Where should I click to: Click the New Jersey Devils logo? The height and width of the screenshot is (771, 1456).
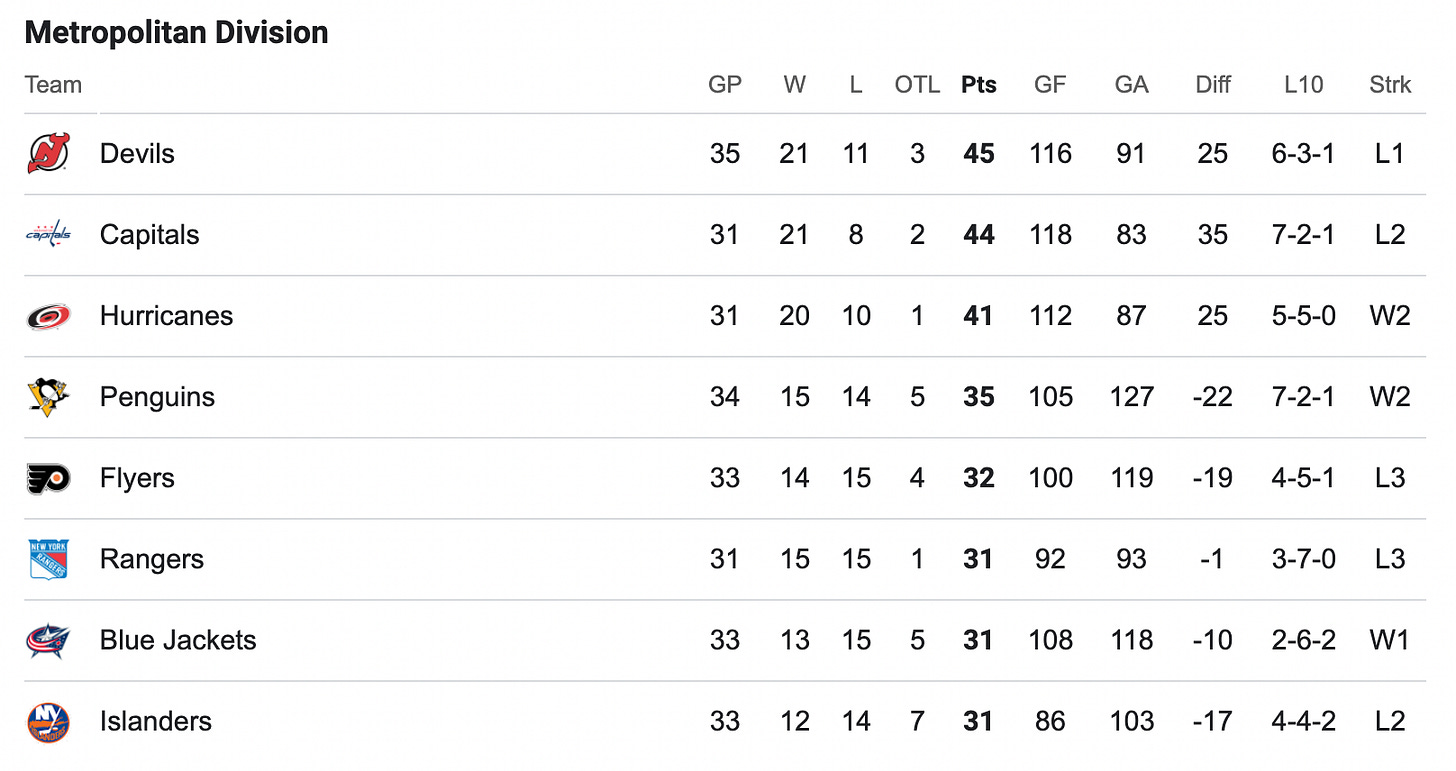pos(48,154)
